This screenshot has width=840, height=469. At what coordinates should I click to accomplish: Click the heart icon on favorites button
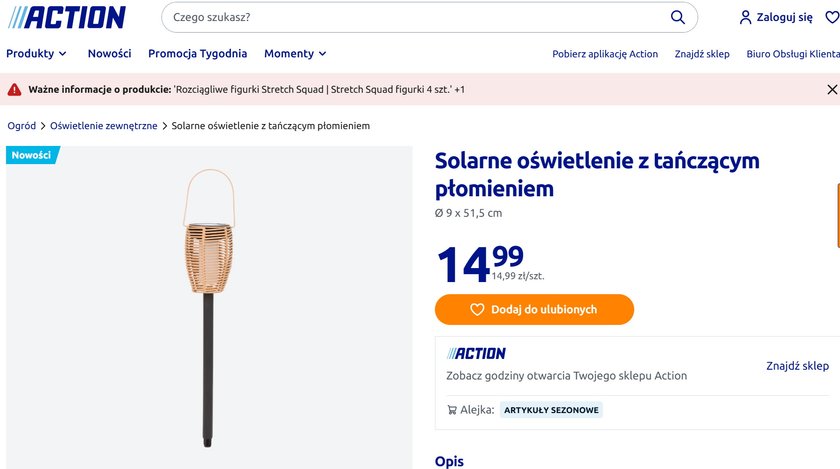(x=477, y=310)
